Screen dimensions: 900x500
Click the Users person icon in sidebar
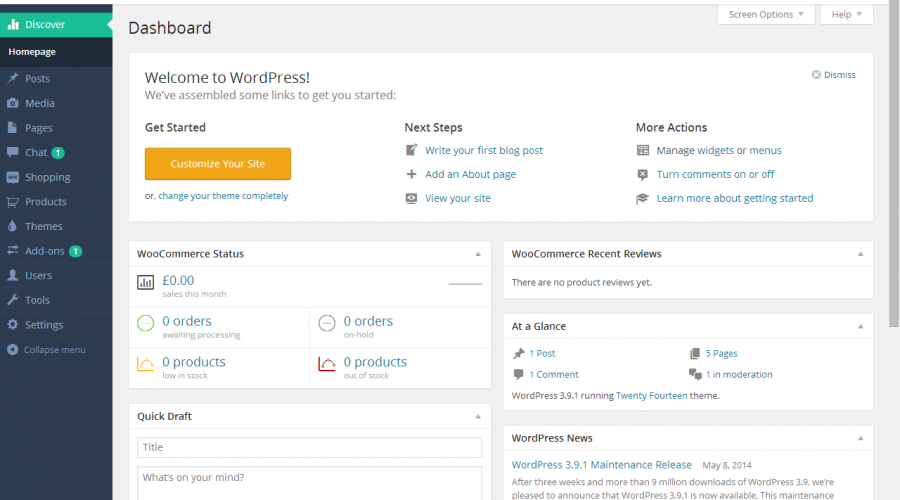click(13, 275)
